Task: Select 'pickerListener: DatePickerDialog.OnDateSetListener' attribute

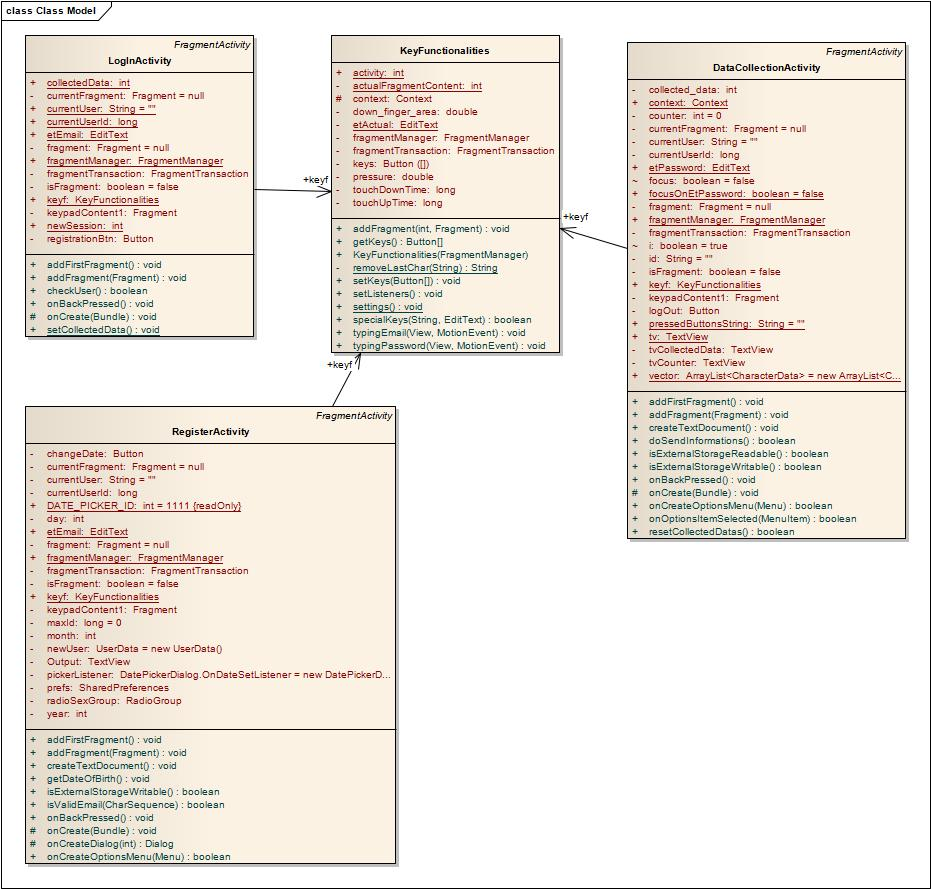Action: [x=219, y=676]
